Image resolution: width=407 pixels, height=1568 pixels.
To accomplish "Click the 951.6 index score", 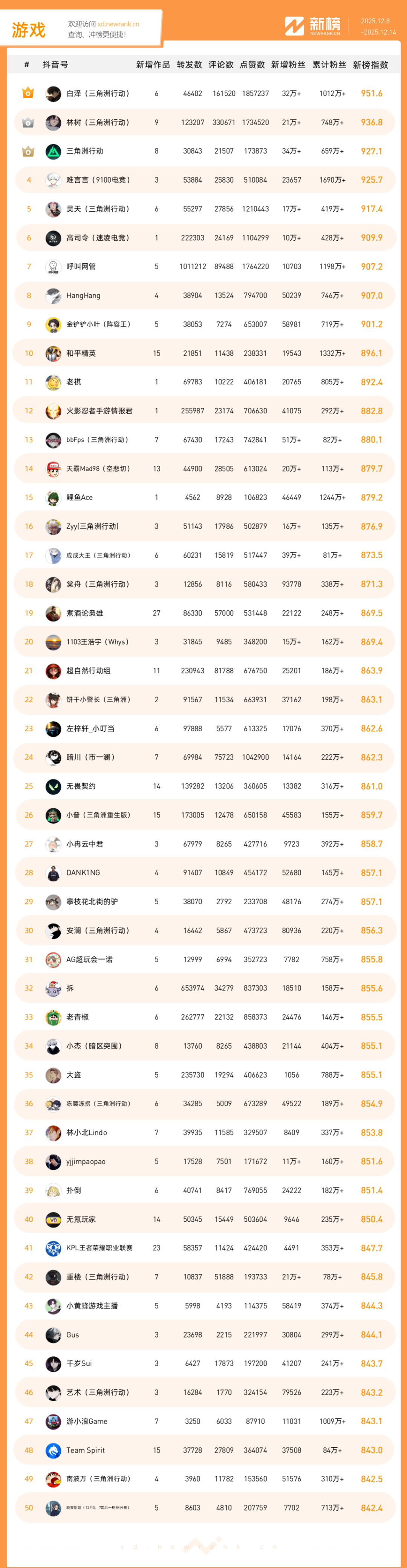I will [372, 93].
